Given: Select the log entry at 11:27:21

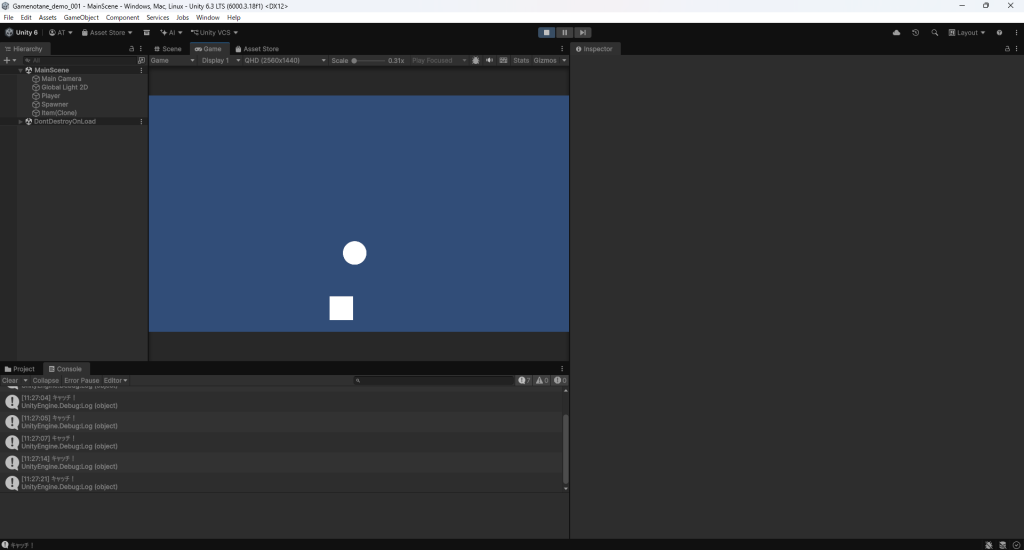Looking at the screenshot, I should (281, 483).
